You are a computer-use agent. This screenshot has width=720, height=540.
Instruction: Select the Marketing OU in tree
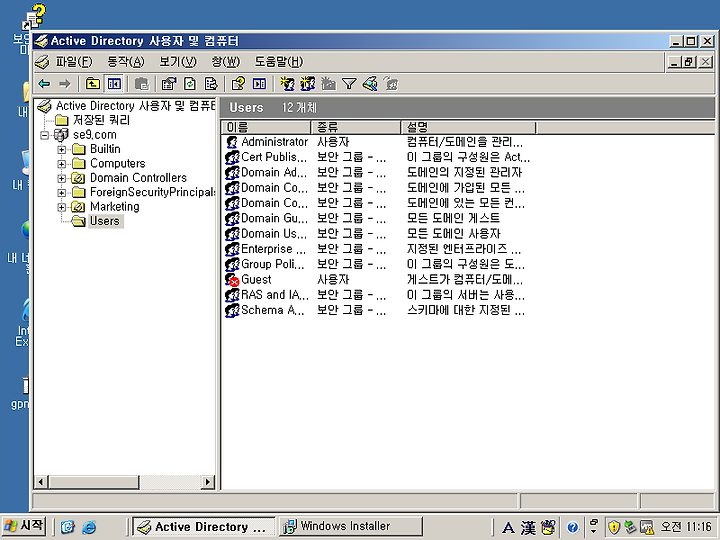click(114, 207)
